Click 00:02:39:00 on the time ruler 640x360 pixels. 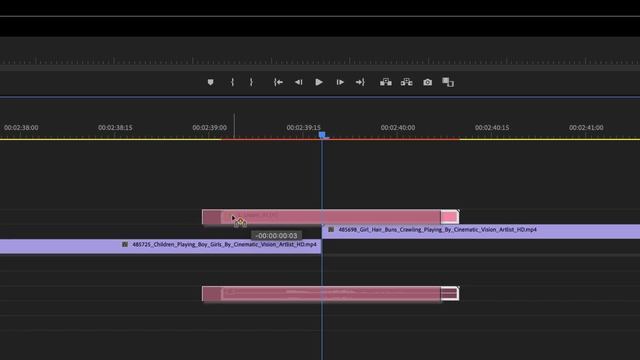209,128
